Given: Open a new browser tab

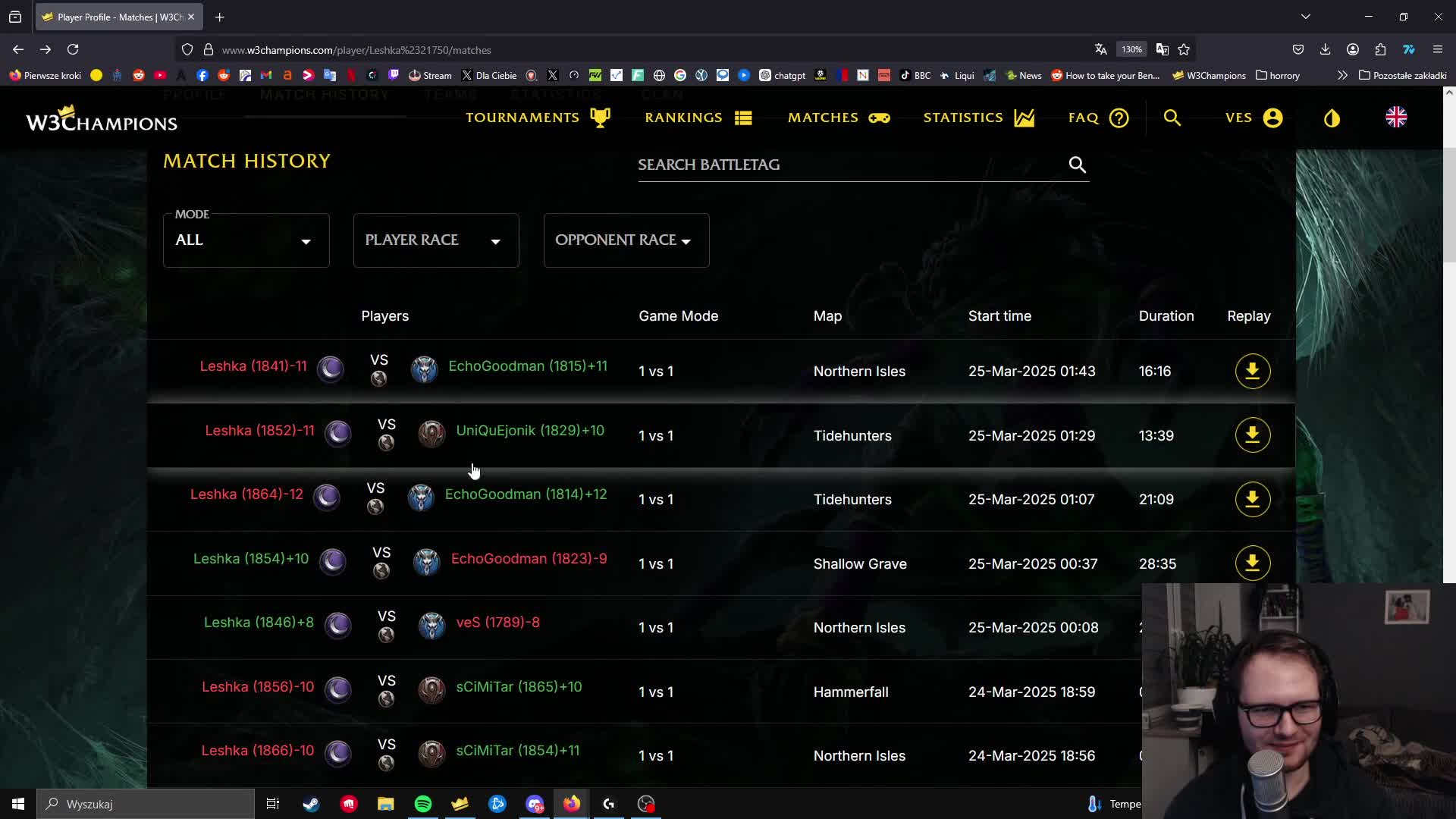Looking at the screenshot, I should 219,17.
